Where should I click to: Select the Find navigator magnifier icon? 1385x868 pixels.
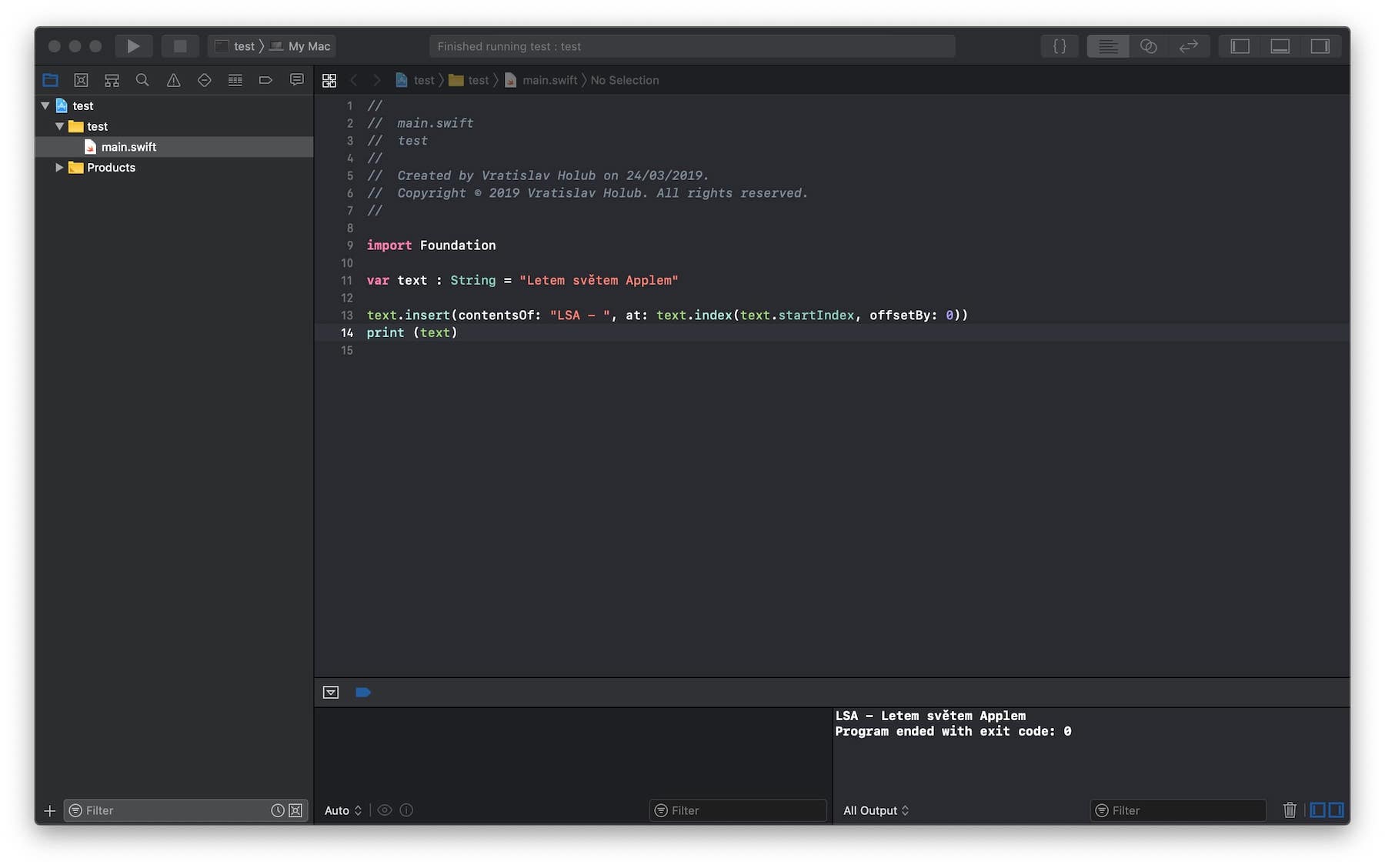[x=142, y=80]
